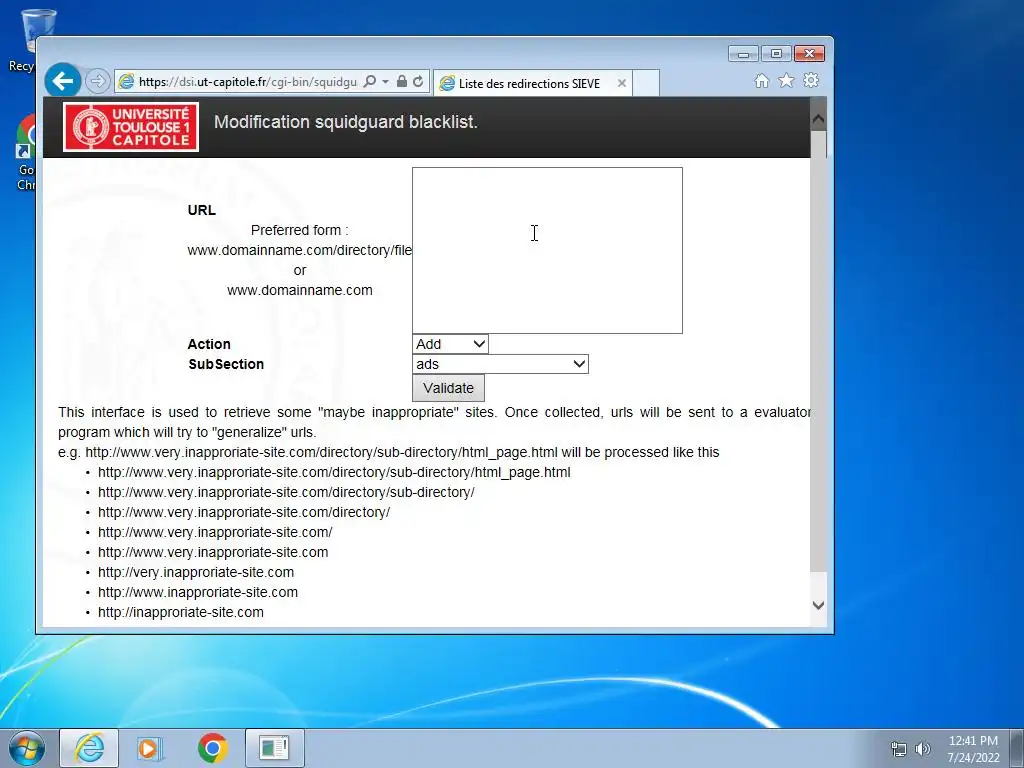
Task: Click the volume speaker tray icon
Action: coord(923,749)
